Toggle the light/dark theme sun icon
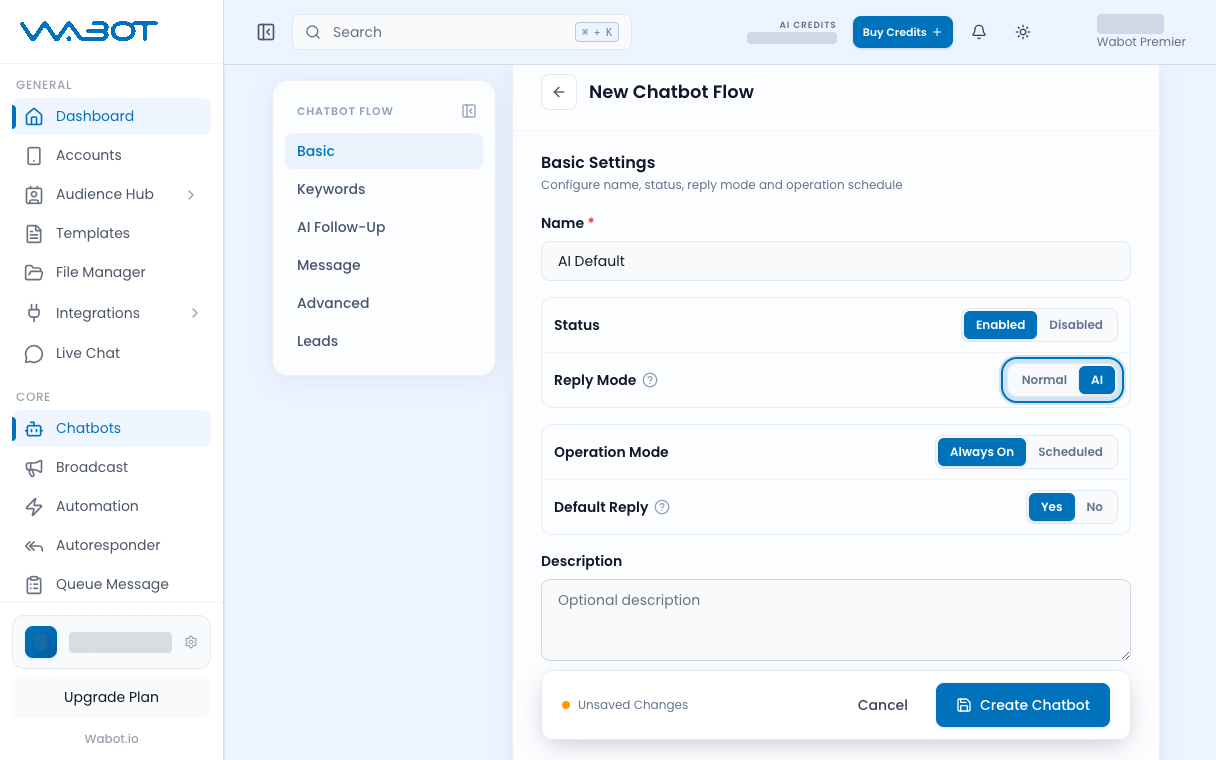The height and width of the screenshot is (760, 1216). point(1023,32)
